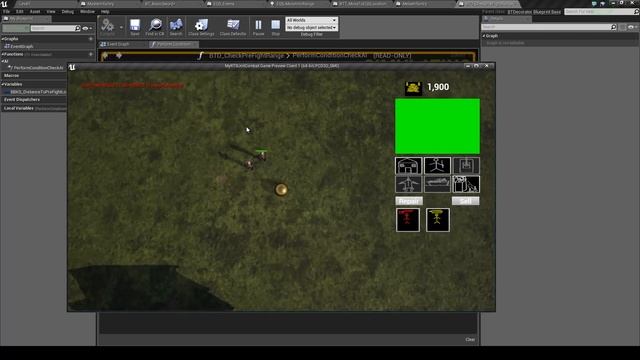Image resolution: width=640 pixels, height=360 pixels.
Task: Open Class Defaults from the toolbar
Action: [x=233, y=27]
